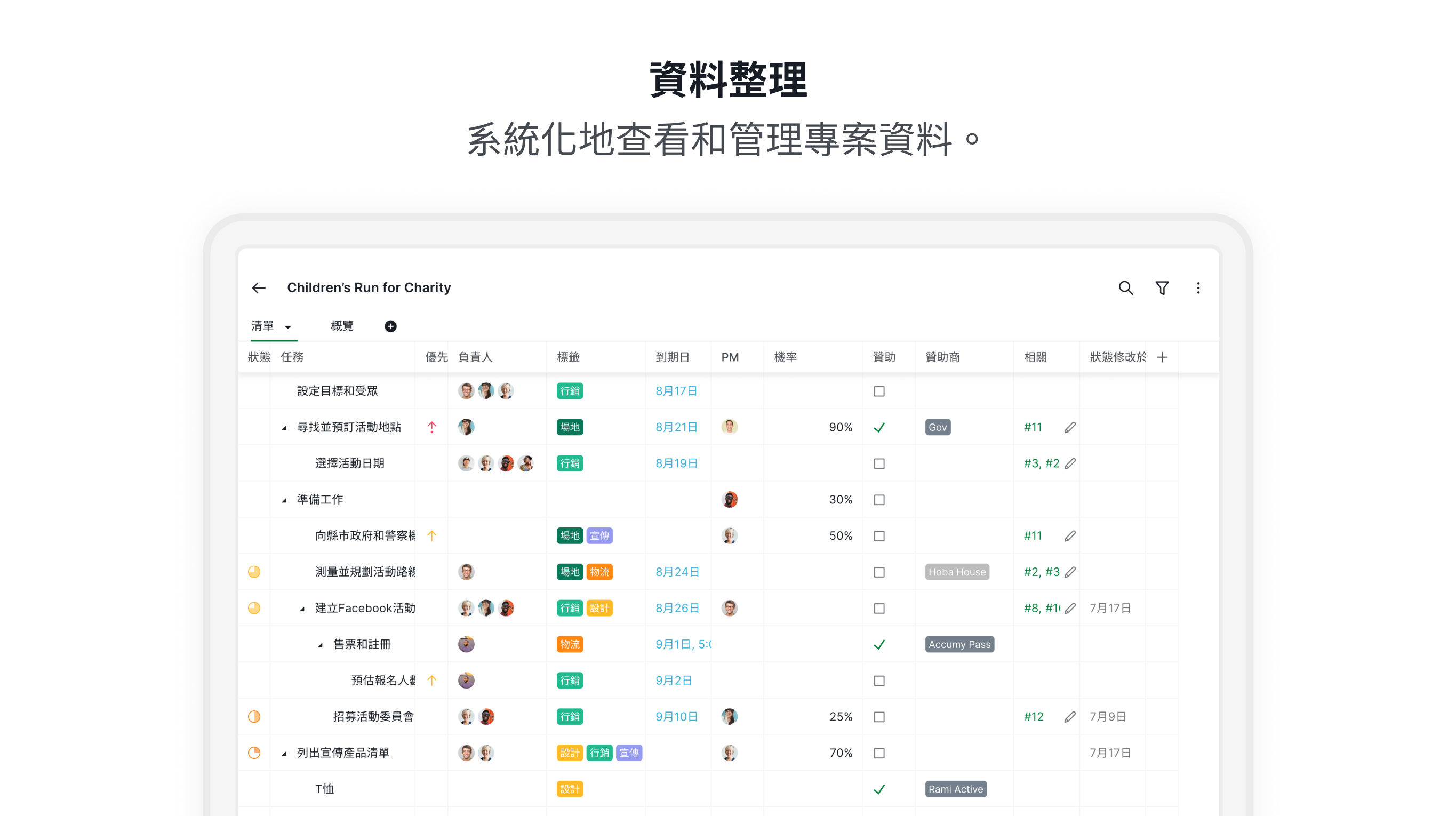
Task: Collapse the 建立Facebook活動 task
Action: tap(302, 609)
